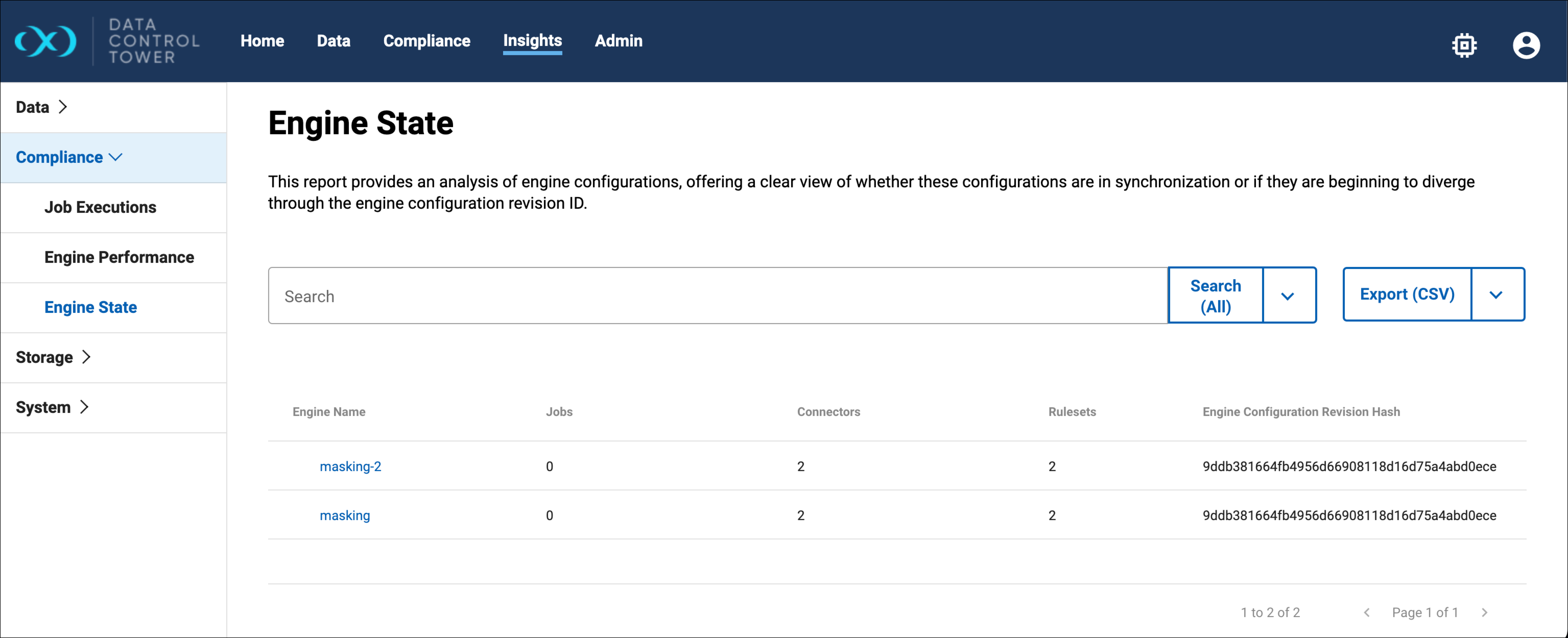
Task: Click the Data Control Tower logo
Action: click(46, 41)
